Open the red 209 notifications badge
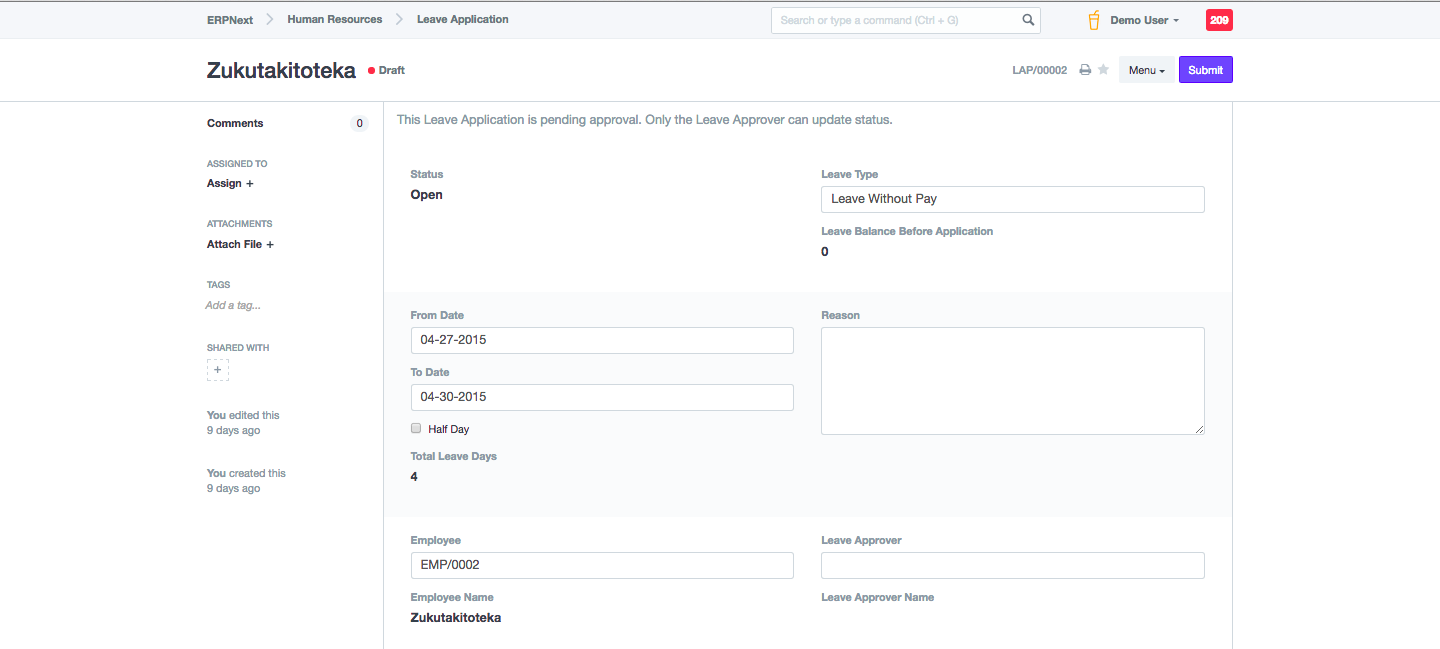The image size is (1440, 649). click(1219, 20)
